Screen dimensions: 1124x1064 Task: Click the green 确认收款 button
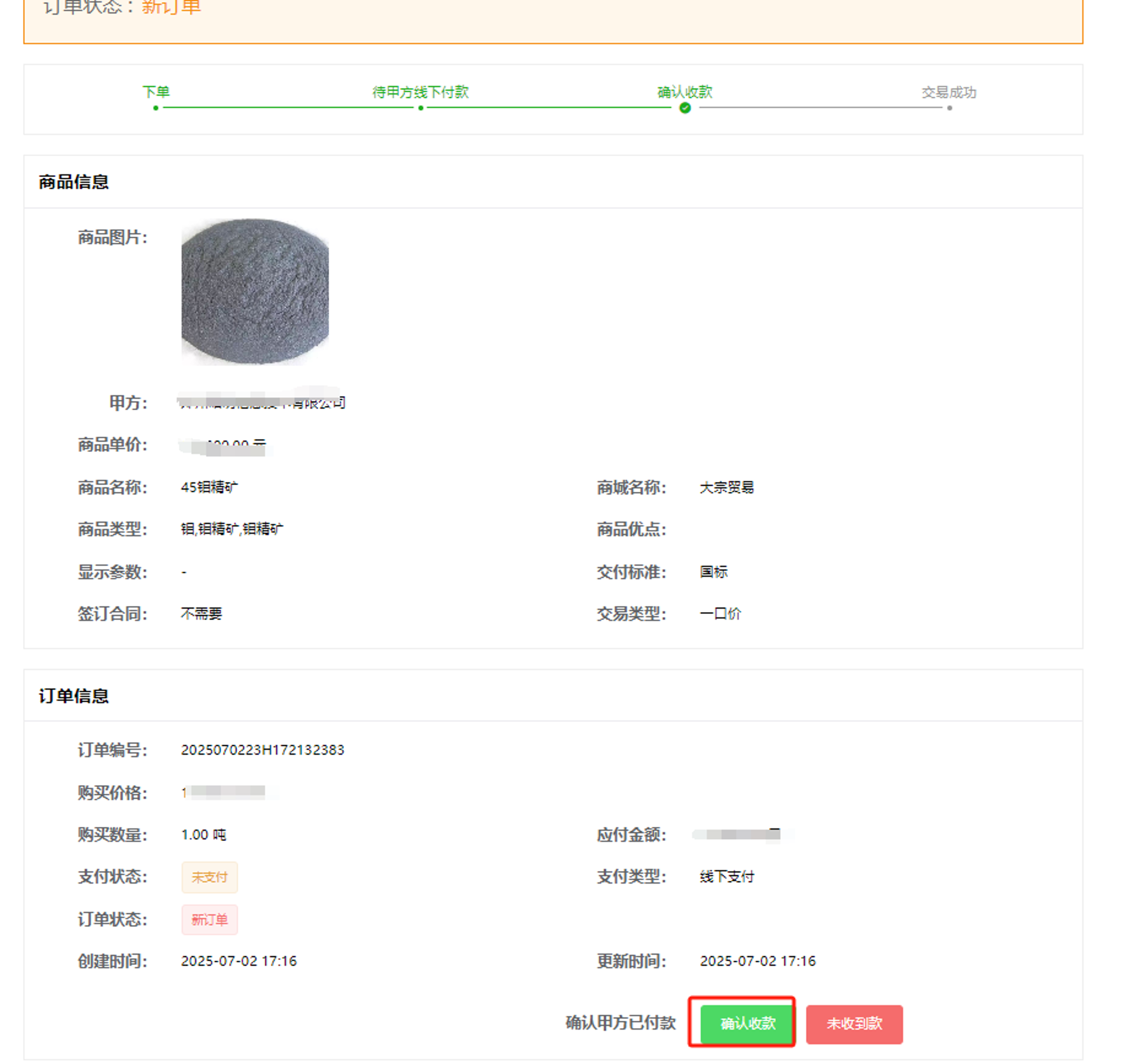tap(747, 1023)
